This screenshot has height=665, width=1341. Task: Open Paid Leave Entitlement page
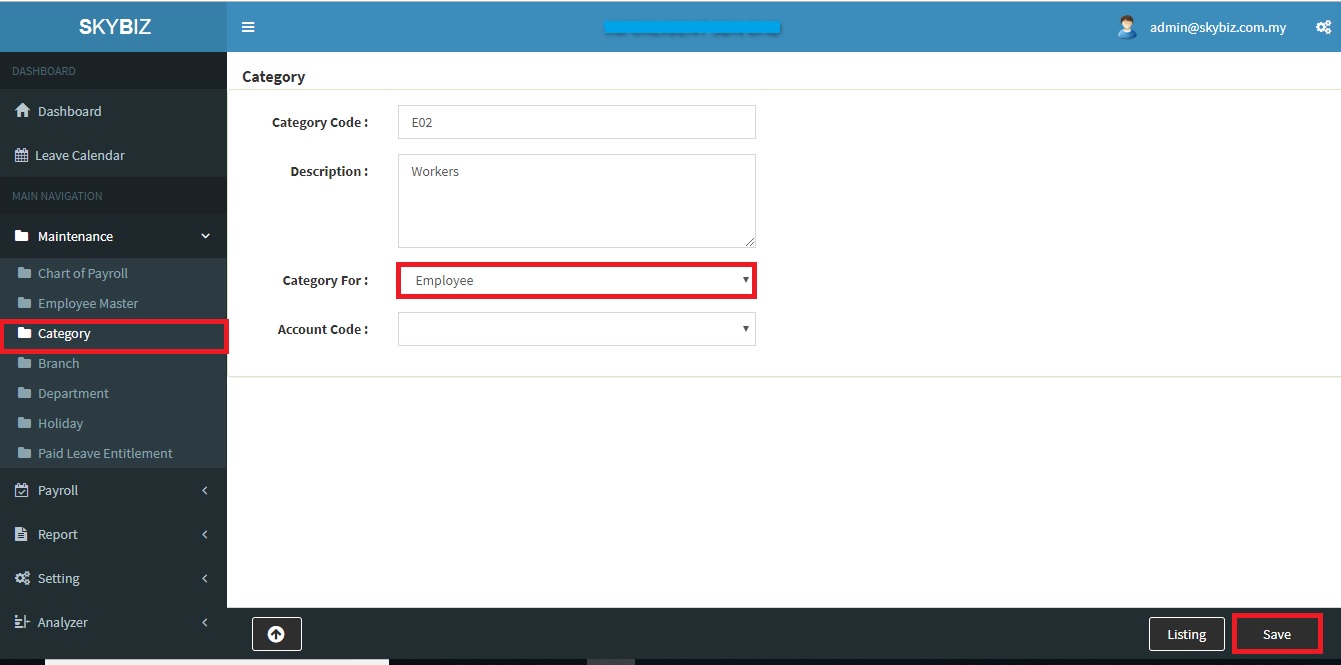pyautogui.click(x=105, y=453)
